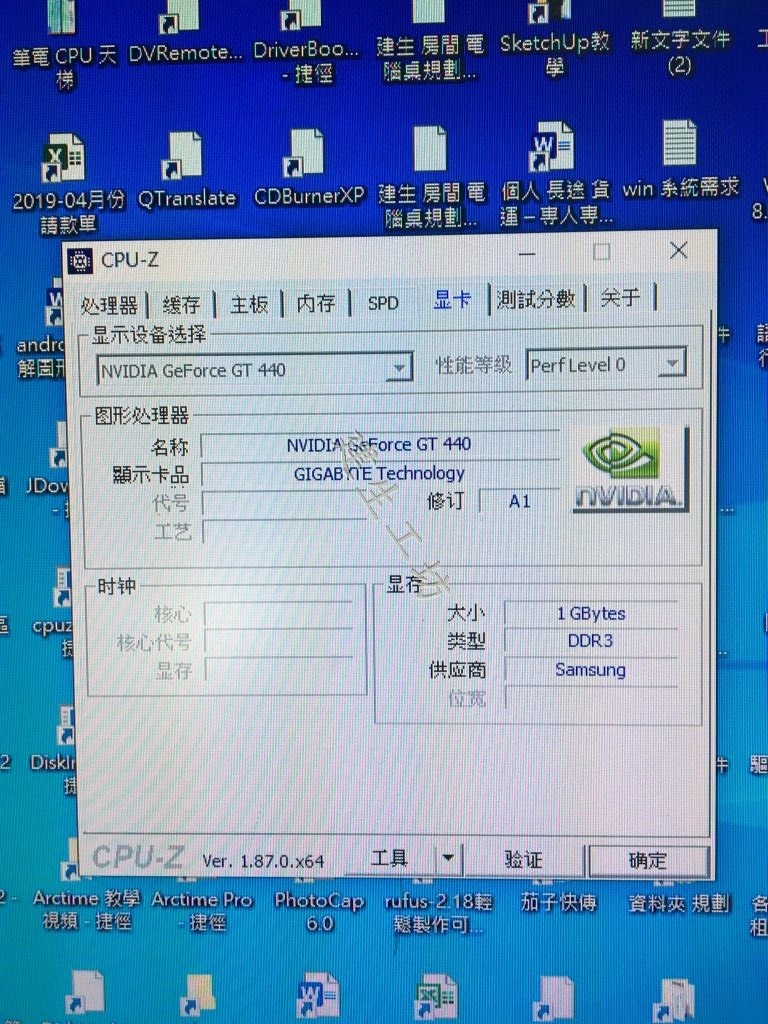
Task: Click the 修订 field showing A1
Action: pos(519,502)
